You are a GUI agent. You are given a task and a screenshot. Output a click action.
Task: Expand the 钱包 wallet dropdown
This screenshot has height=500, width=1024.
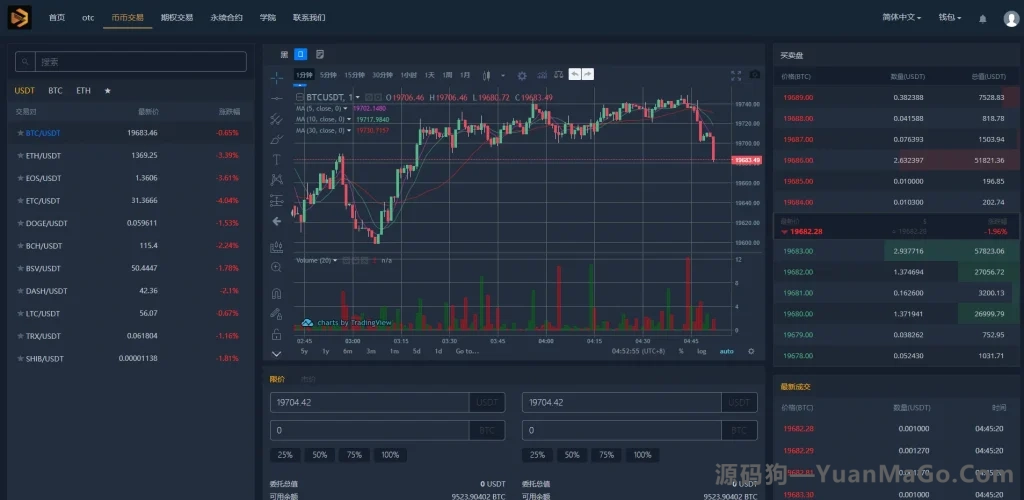point(949,18)
